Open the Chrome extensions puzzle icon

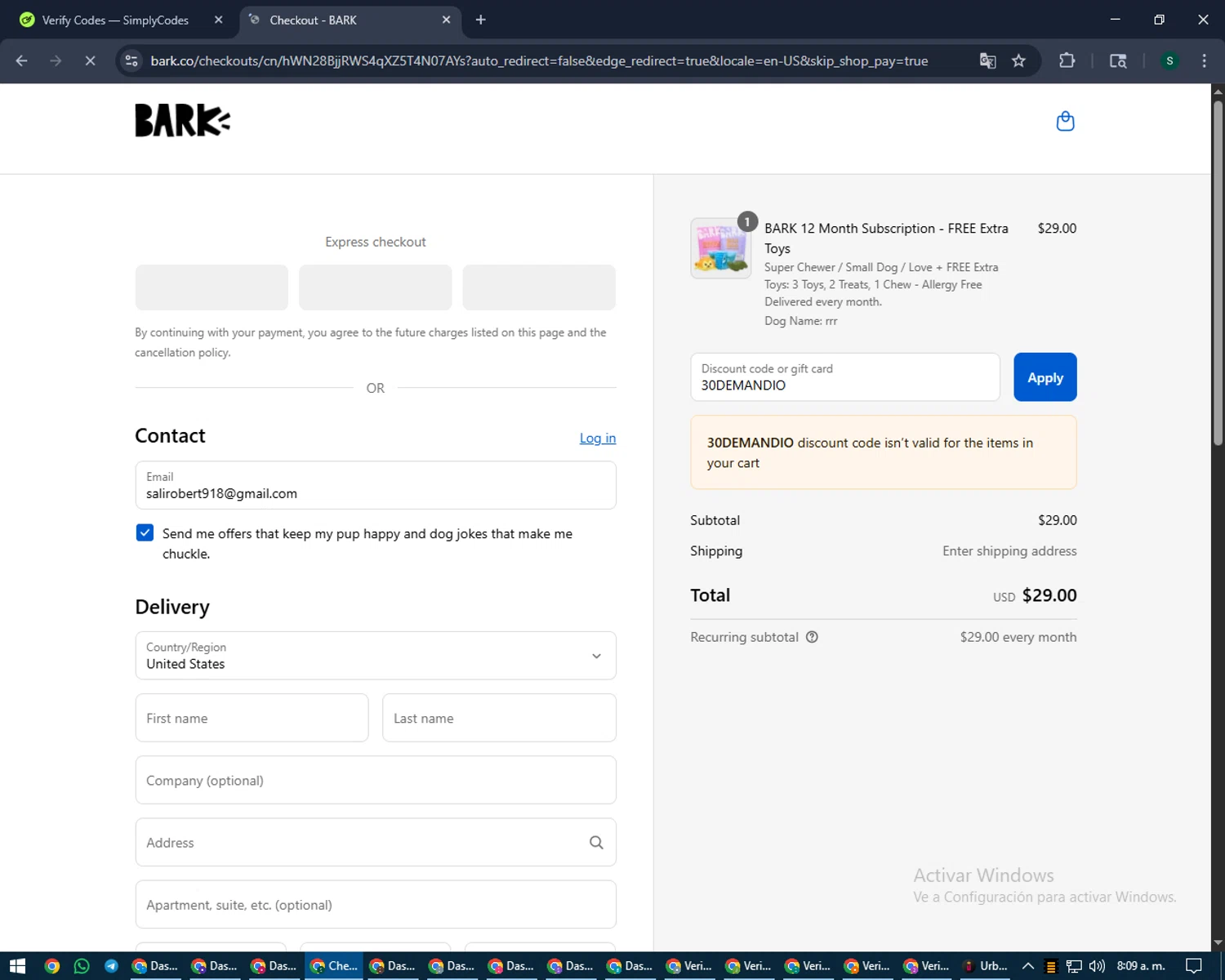coord(1067,60)
